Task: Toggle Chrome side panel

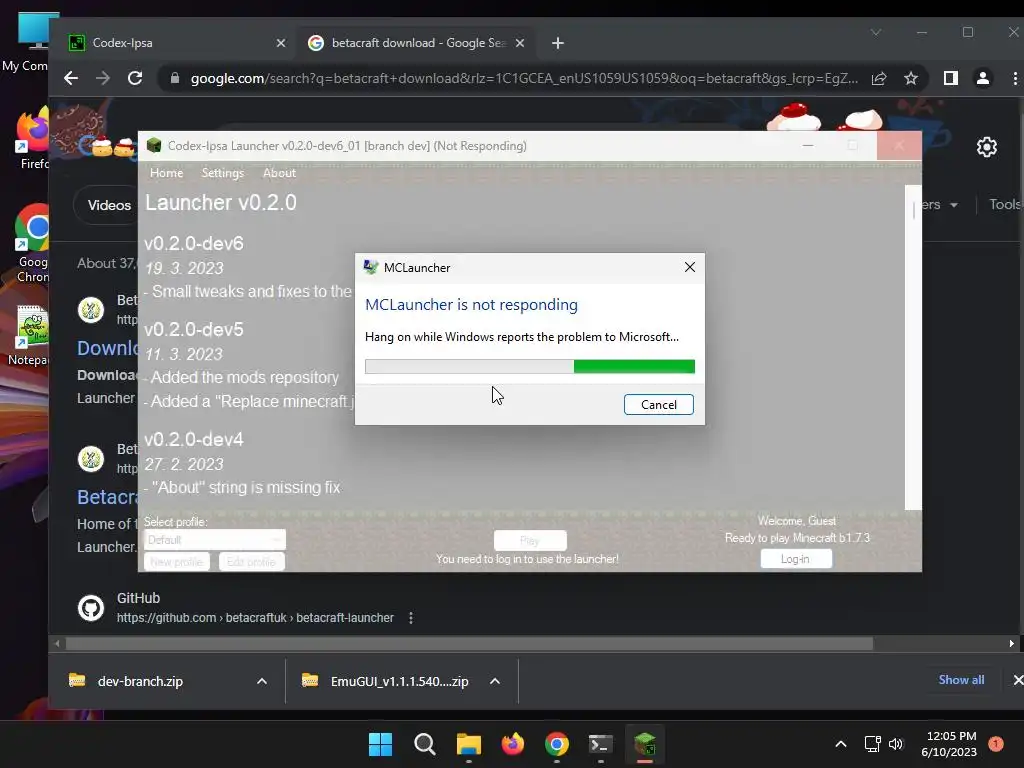Action: 950,78
